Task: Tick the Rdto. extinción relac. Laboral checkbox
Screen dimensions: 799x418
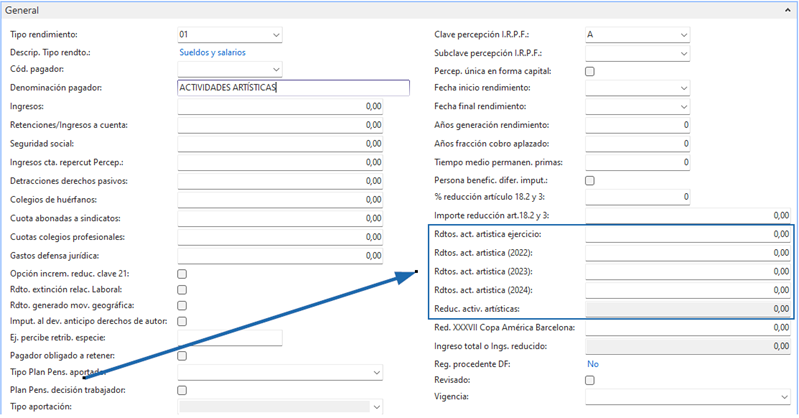Action: 182,290
